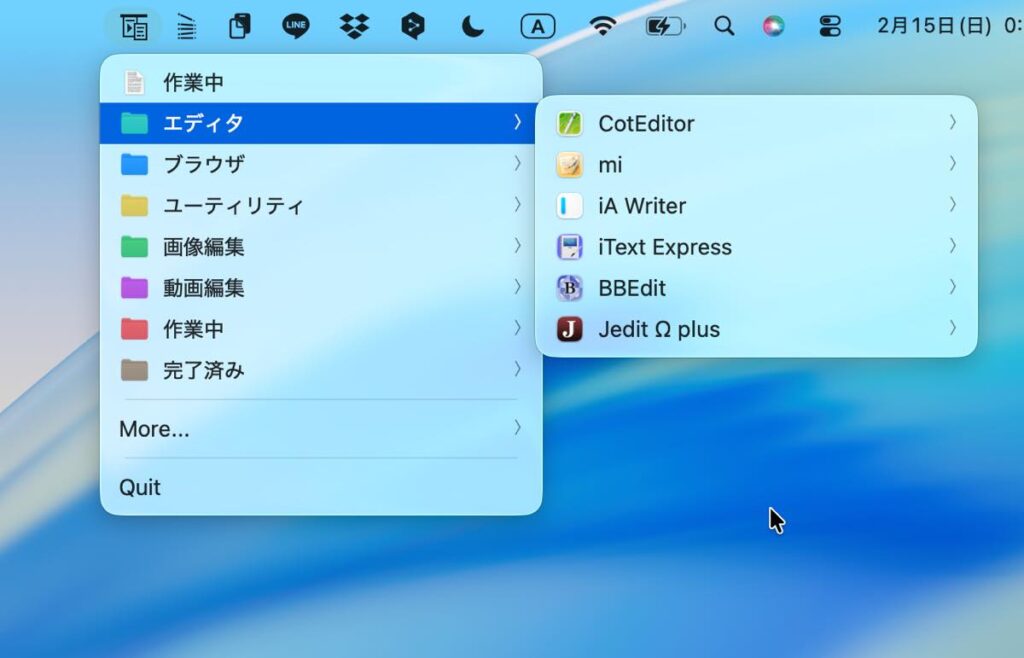
Task: Select the 画像編集 folder menu item
Action: point(204,247)
